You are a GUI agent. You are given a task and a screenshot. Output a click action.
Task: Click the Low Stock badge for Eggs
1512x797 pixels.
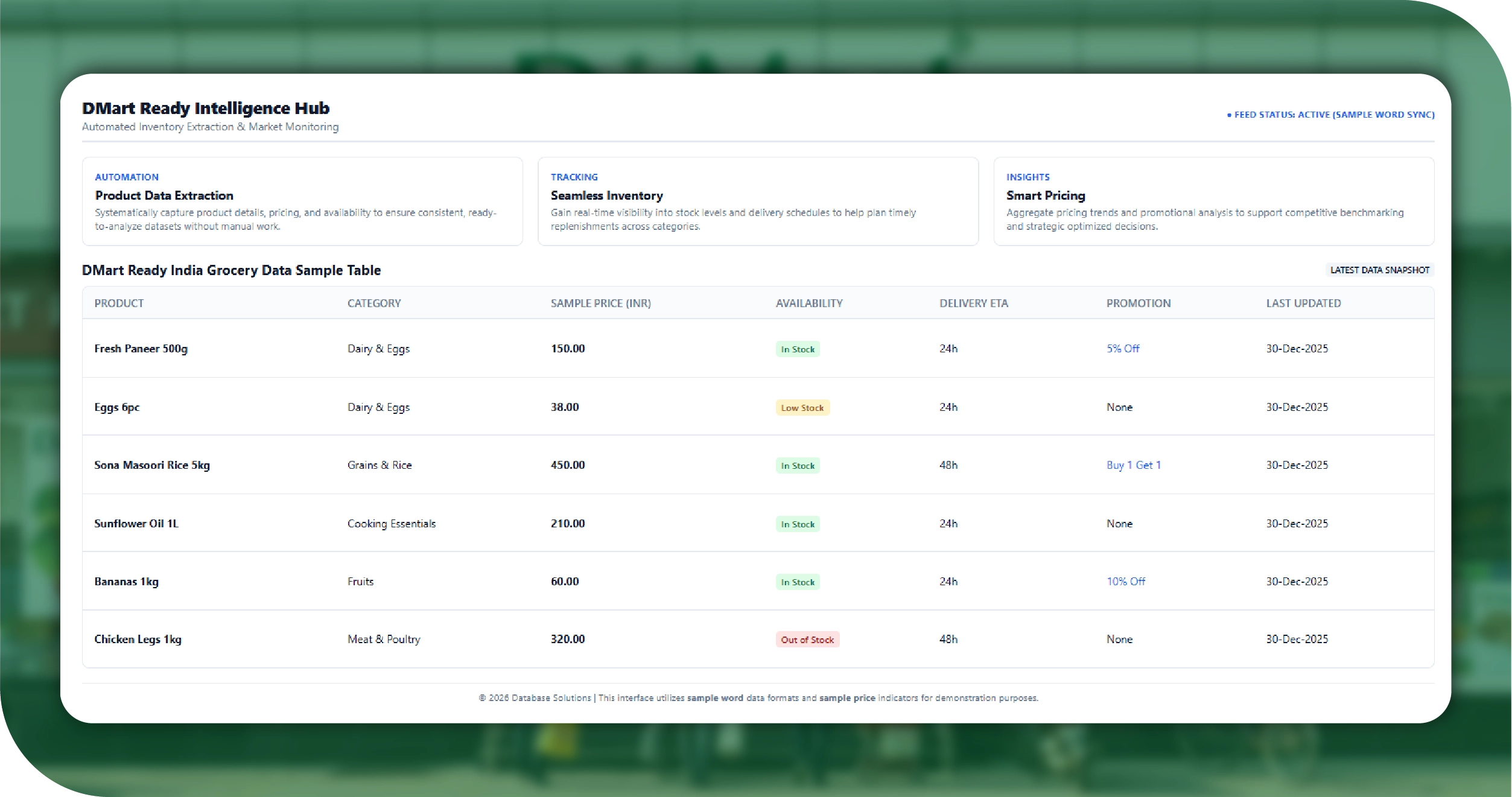802,408
